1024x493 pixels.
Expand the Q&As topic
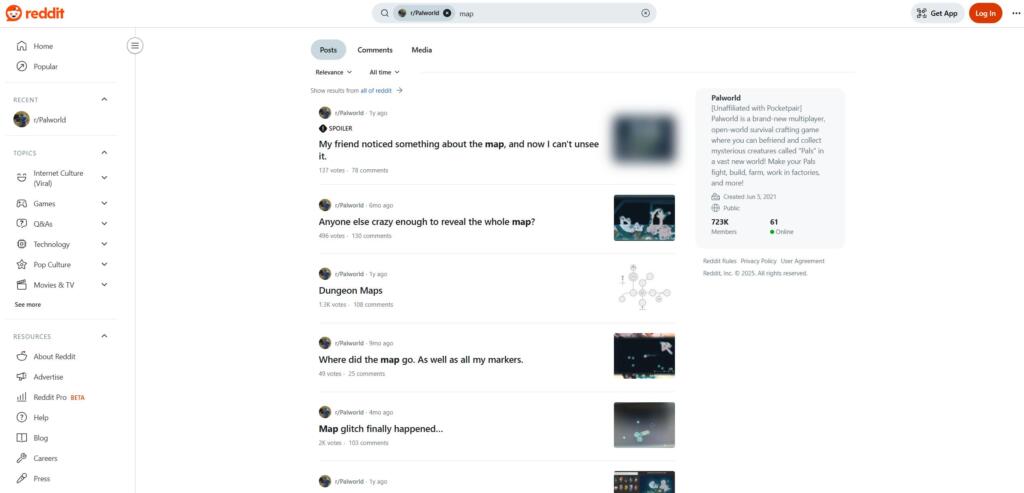tap(104, 224)
